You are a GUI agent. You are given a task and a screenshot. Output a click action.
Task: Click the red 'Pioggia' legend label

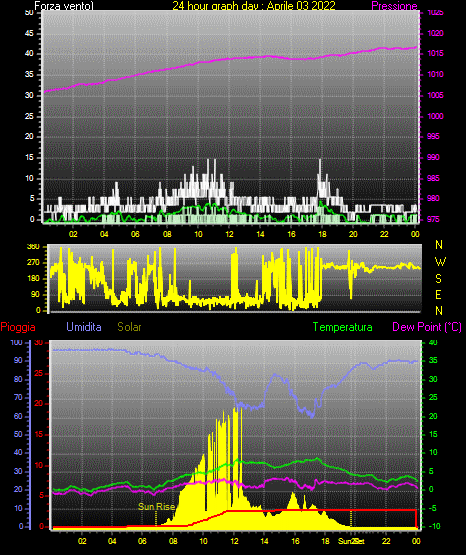[18, 327]
